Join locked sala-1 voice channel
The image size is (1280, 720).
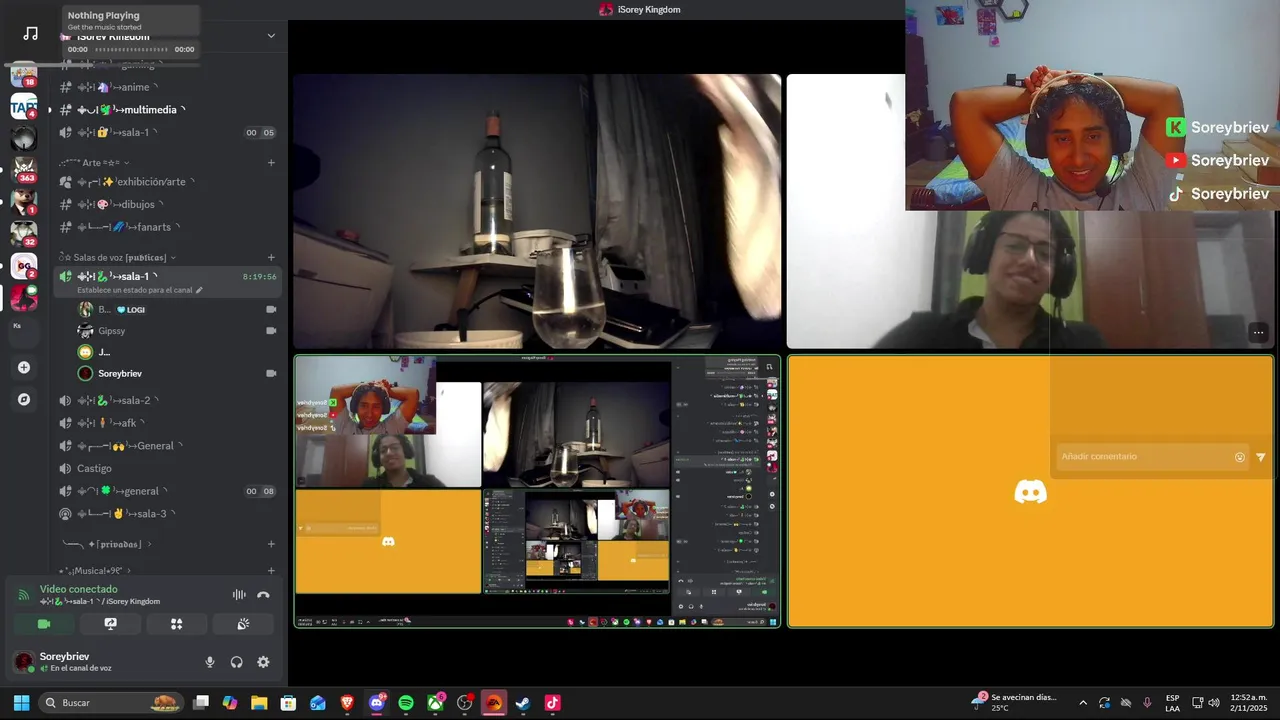click(x=168, y=132)
